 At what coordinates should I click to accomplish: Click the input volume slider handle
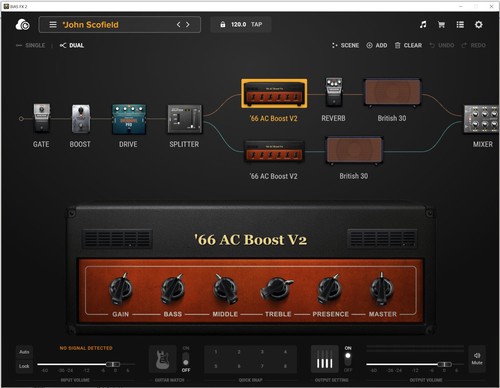[x=113, y=364]
